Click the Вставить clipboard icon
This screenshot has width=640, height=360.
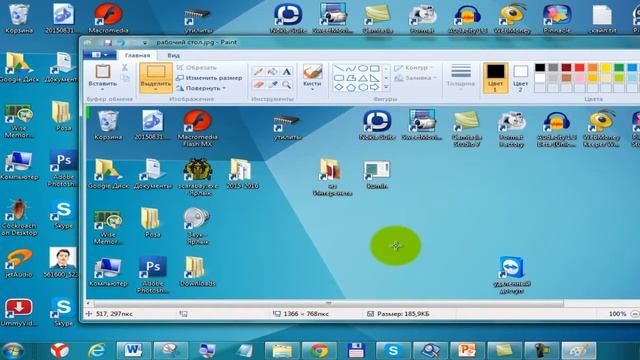tap(102, 72)
